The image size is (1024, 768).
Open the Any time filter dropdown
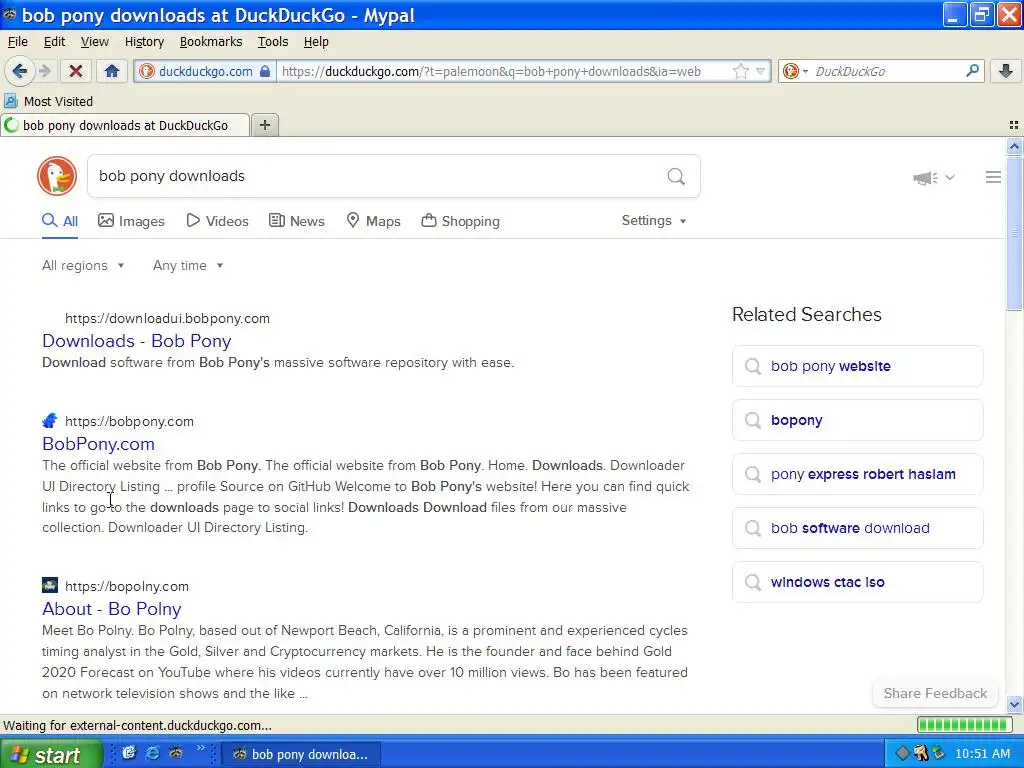[x=188, y=265]
